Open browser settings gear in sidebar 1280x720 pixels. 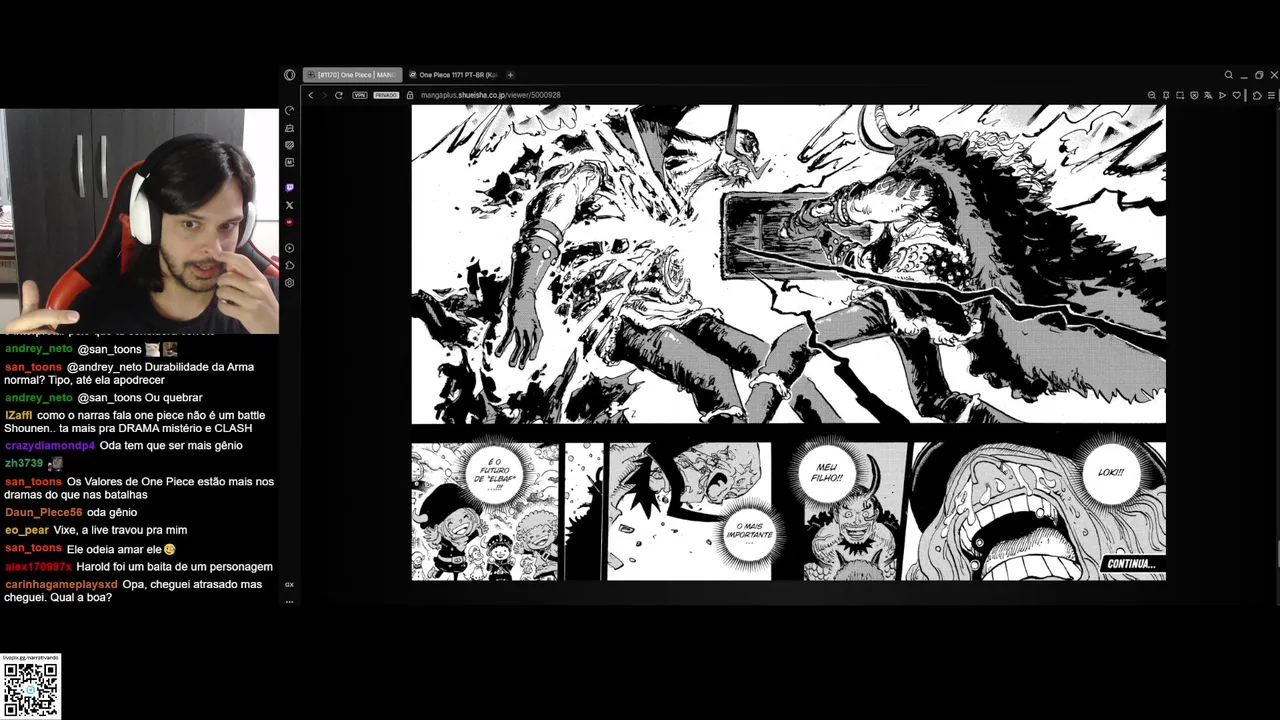(290, 283)
